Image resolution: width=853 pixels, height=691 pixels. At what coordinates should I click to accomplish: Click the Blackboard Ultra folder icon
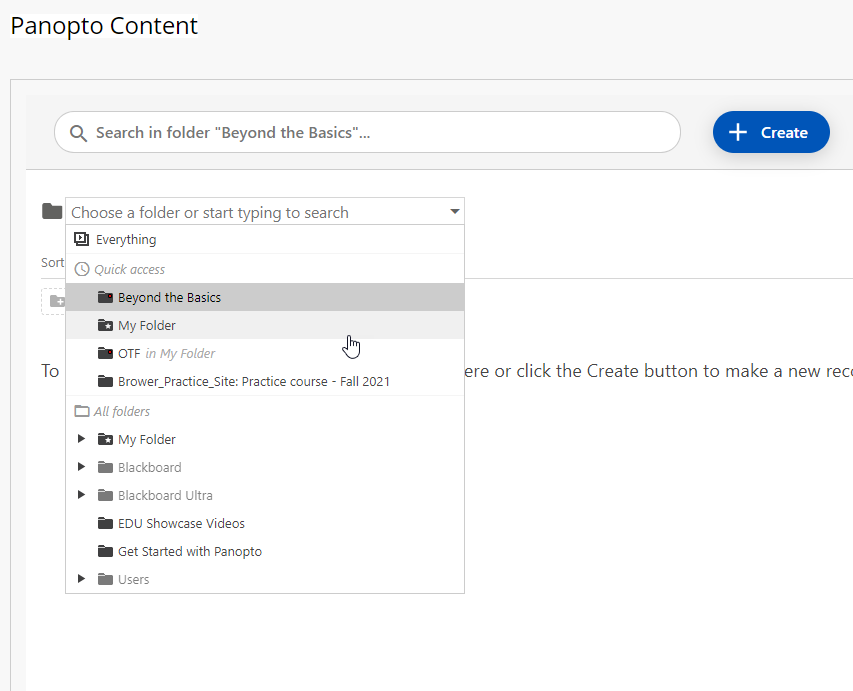[x=105, y=495]
